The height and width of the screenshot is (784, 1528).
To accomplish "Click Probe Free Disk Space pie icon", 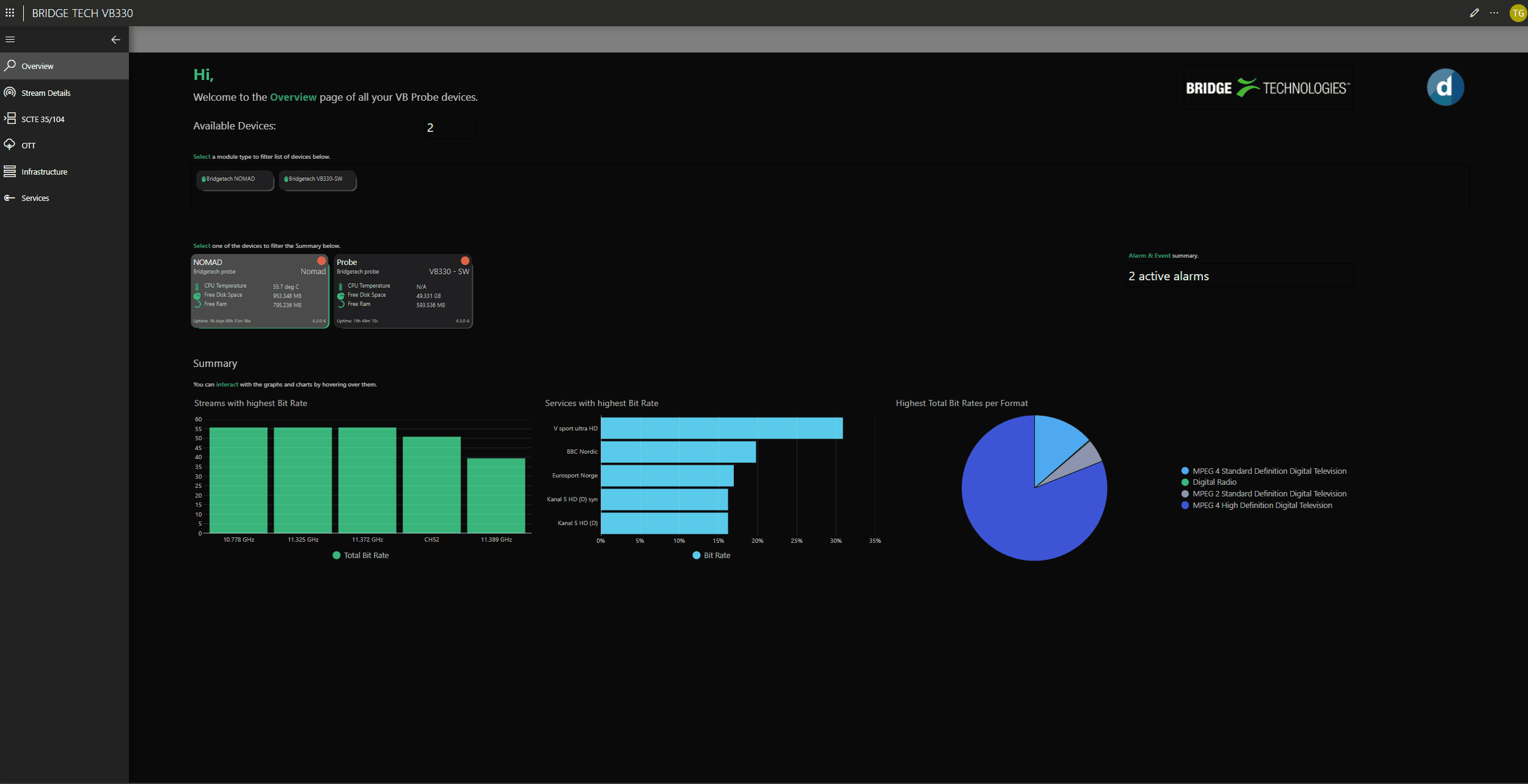I will (x=341, y=296).
